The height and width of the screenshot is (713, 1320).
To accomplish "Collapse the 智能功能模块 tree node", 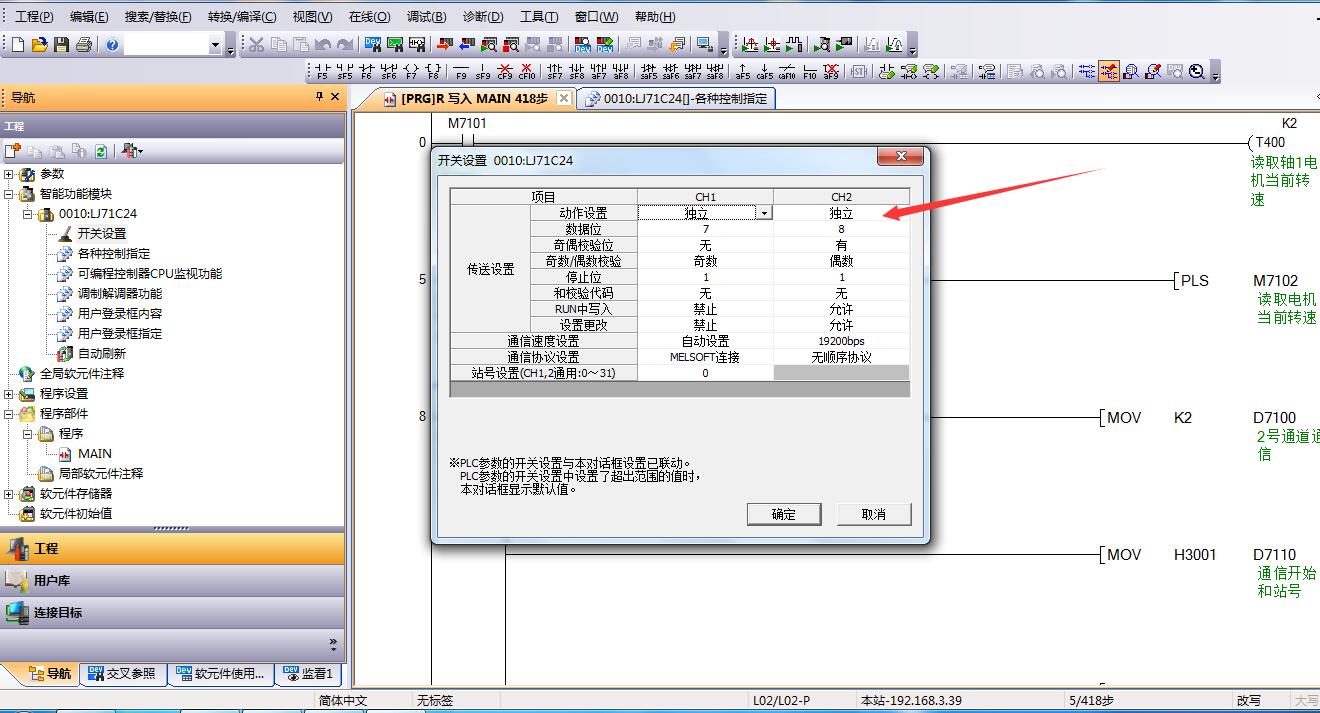I will (9, 194).
